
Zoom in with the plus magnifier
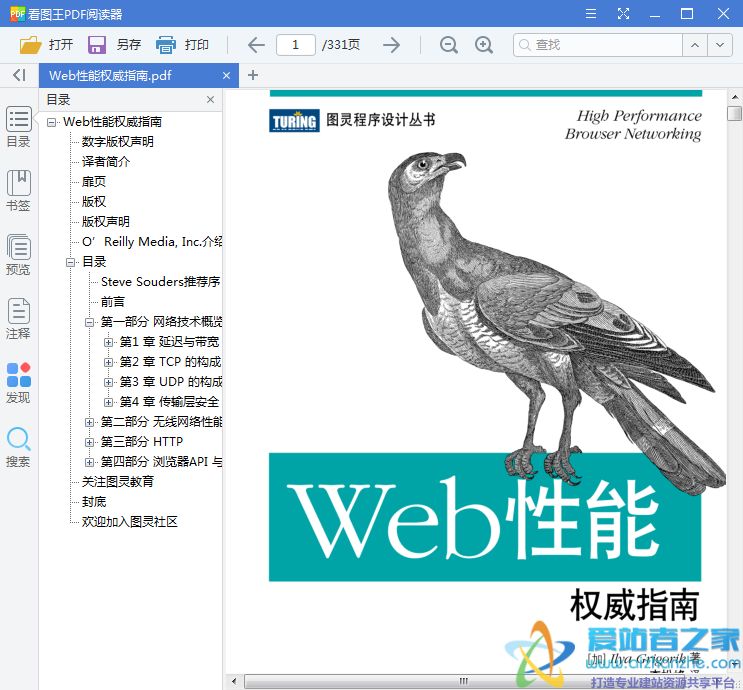[x=484, y=45]
